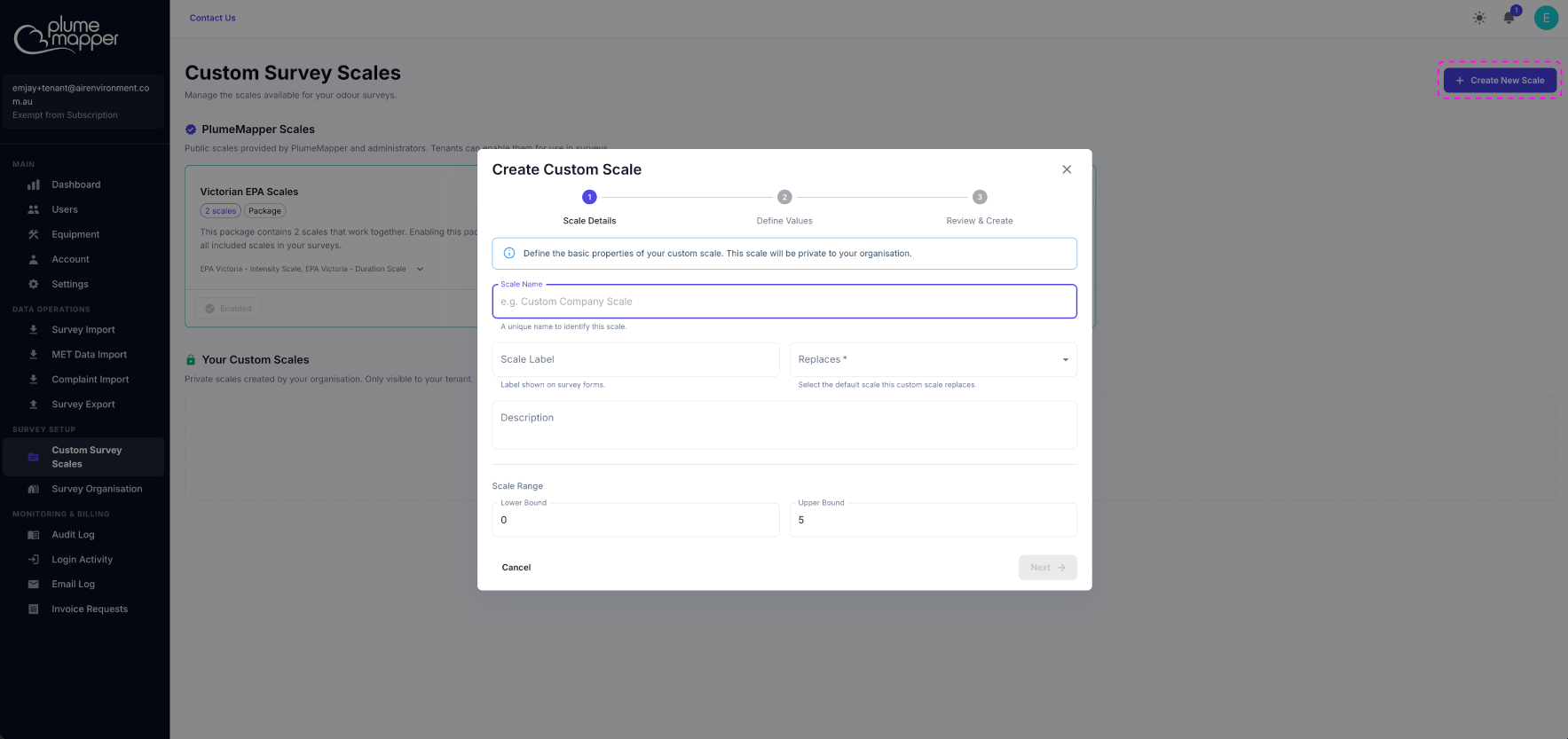Viewport: 1568px width, 739px height.
Task: Click the Complaint Import icon
Action: [x=34, y=379]
